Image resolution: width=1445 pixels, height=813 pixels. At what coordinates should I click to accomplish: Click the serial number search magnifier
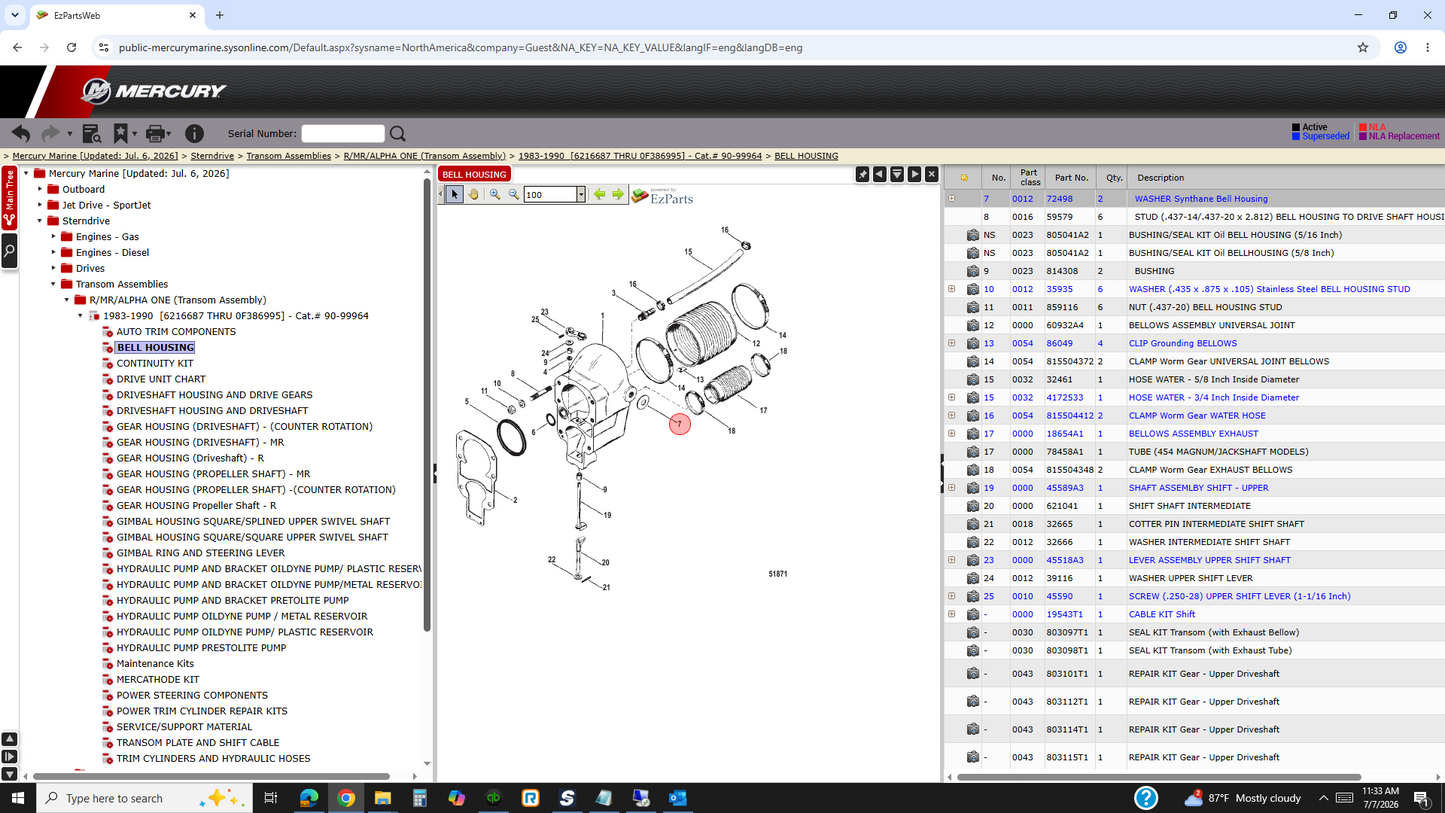tap(398, 133)
